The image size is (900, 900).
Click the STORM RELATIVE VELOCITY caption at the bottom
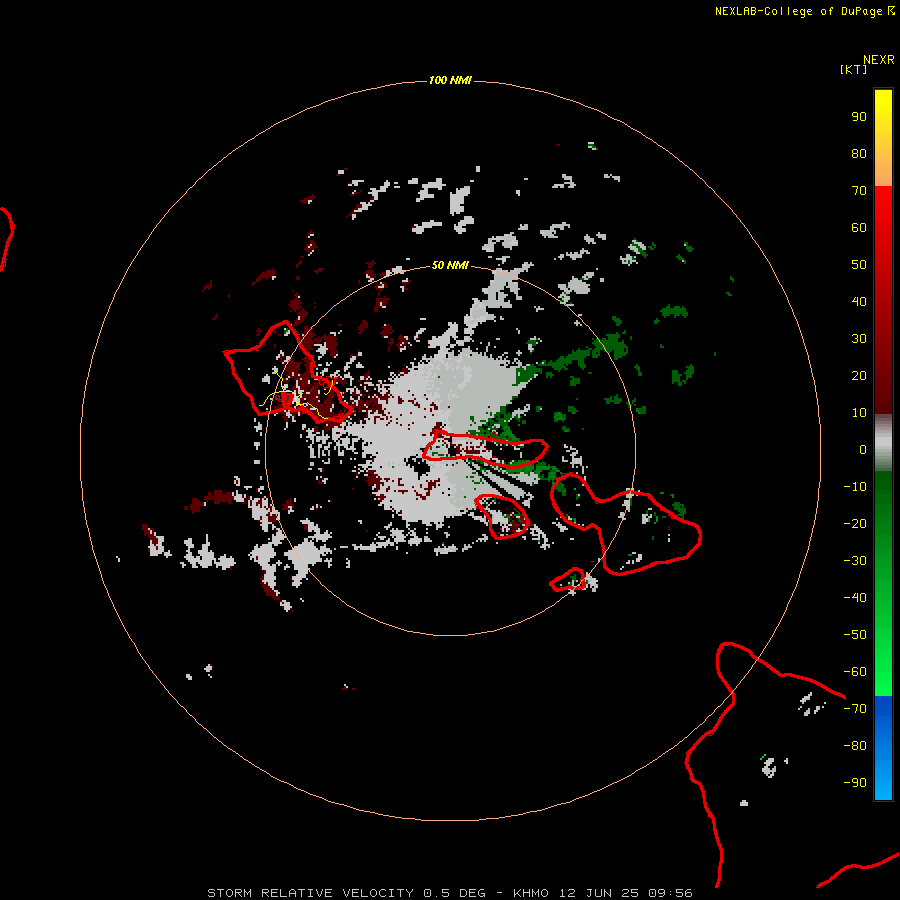pos(450,893)
